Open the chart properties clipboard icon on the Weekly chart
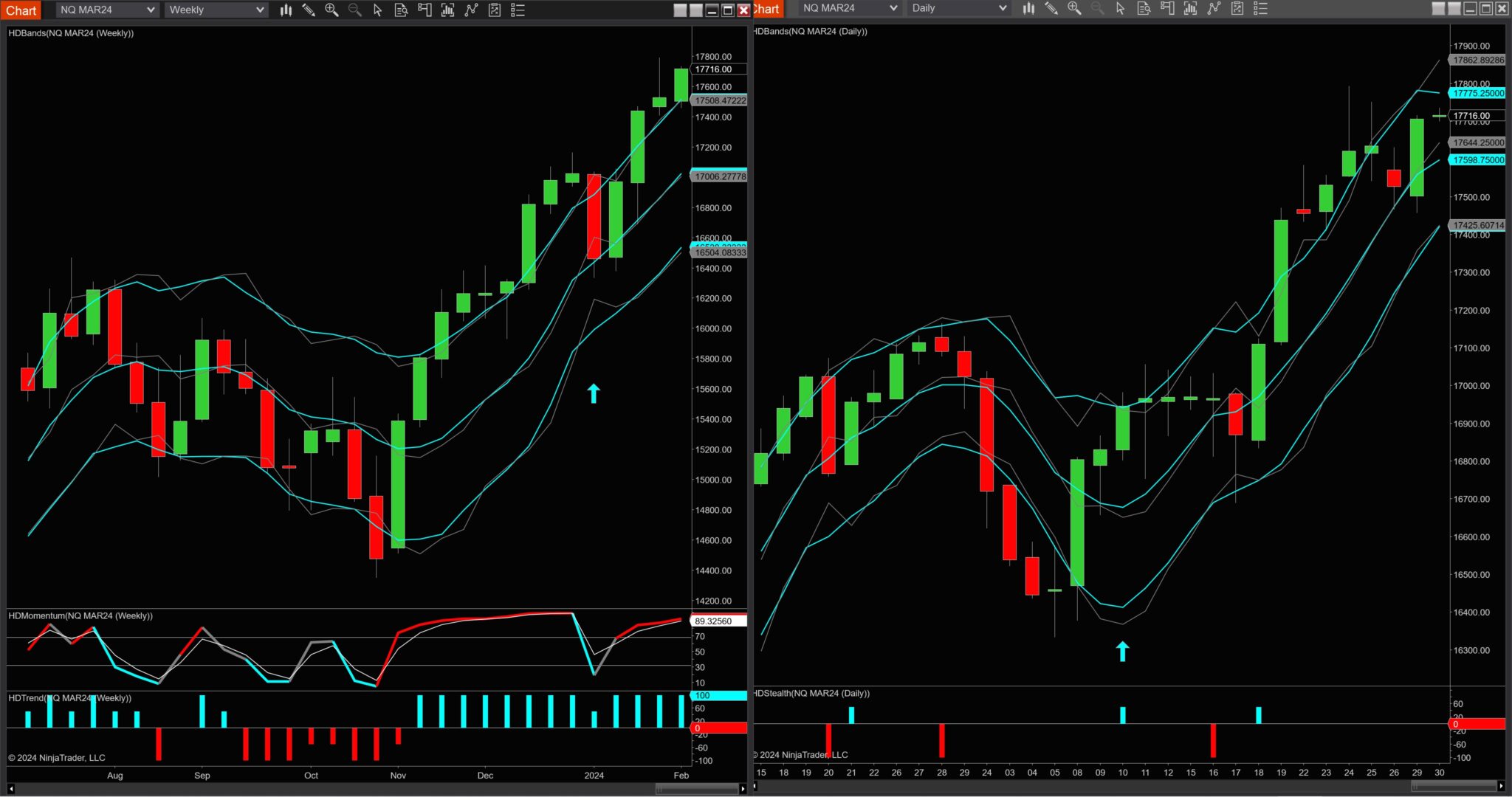Screen dimensions: 1512x797 [495, 10]
